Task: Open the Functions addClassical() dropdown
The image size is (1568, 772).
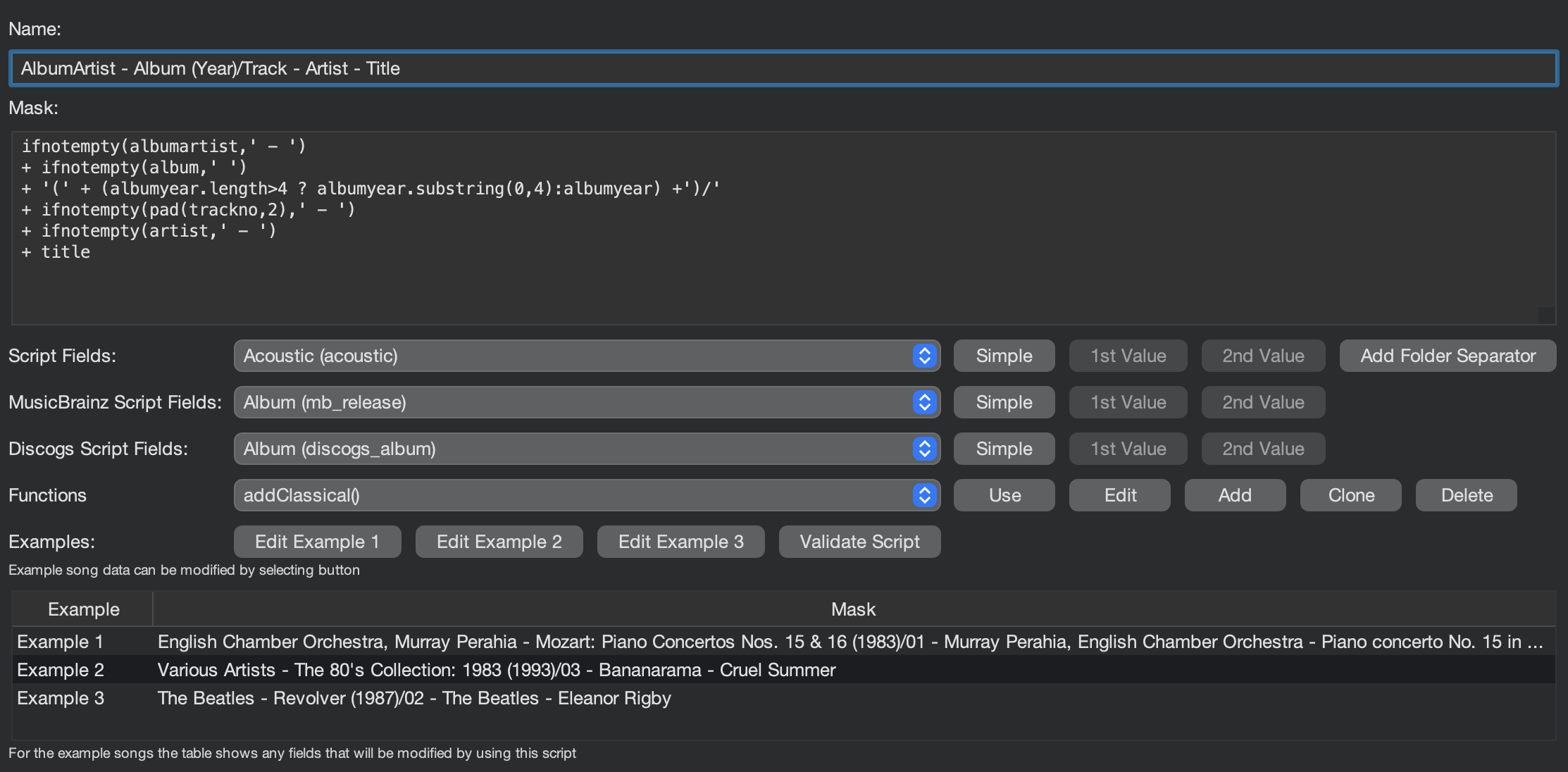Action: [586, 495]
